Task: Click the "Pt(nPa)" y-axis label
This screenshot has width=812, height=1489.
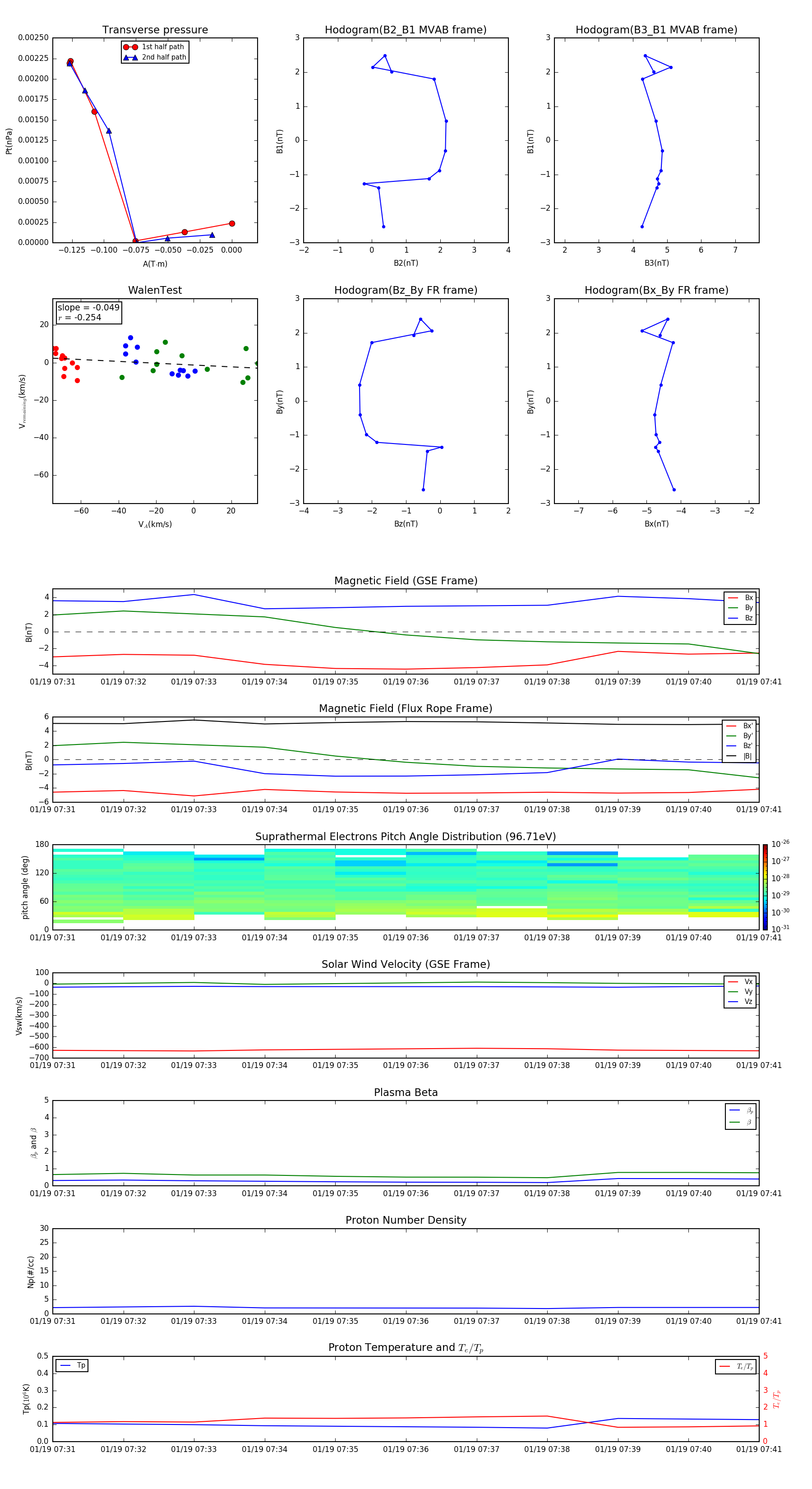Action: [x=9, y=141]
